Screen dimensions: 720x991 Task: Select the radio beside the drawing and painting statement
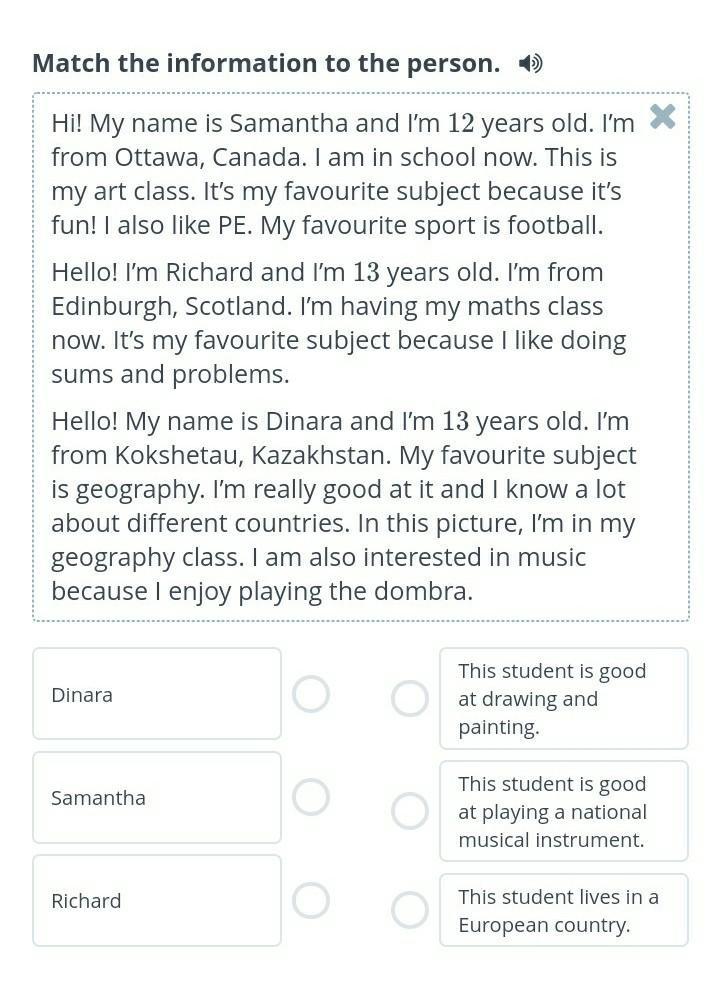[409, 698]
